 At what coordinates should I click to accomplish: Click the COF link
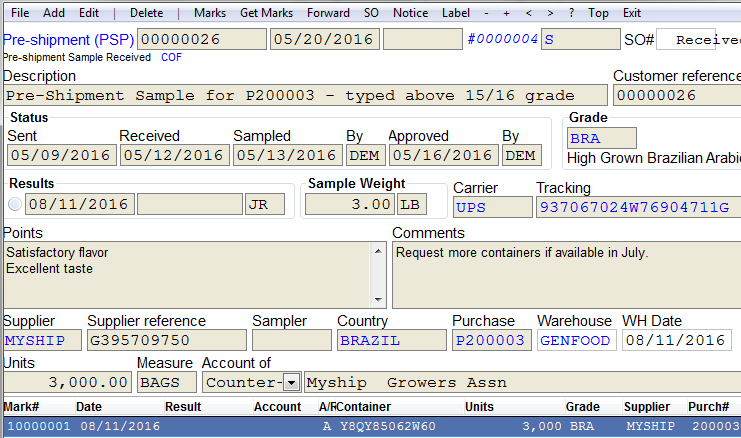171,57
